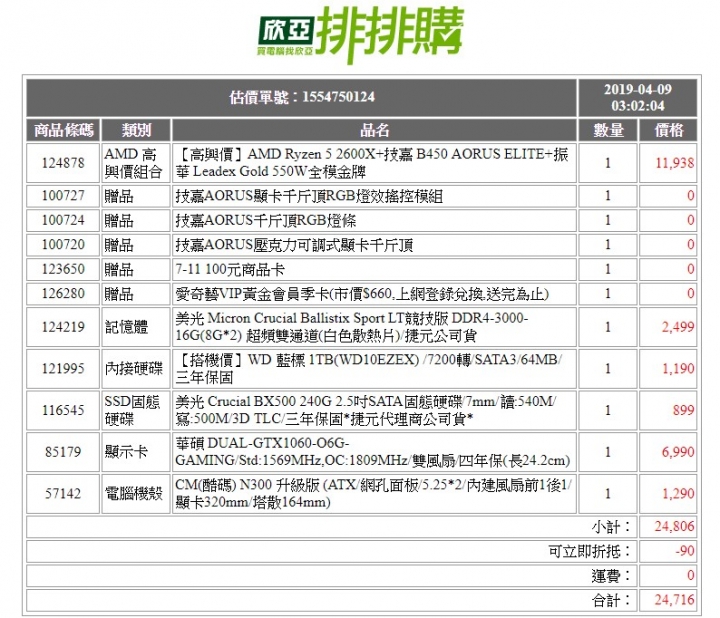Click total value 24,716
Viewport: 720px width, 618px height.
(x=675, y=600)
